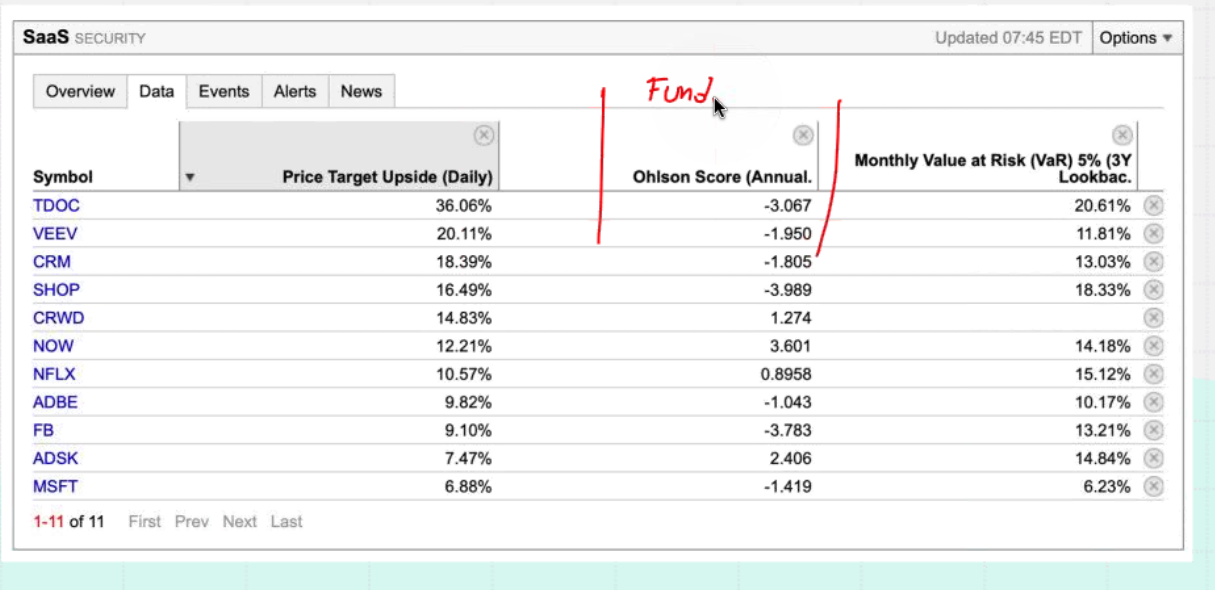Sort by the Symbol column header
This screenshot has height=590, width=1215.
[63, 177]
